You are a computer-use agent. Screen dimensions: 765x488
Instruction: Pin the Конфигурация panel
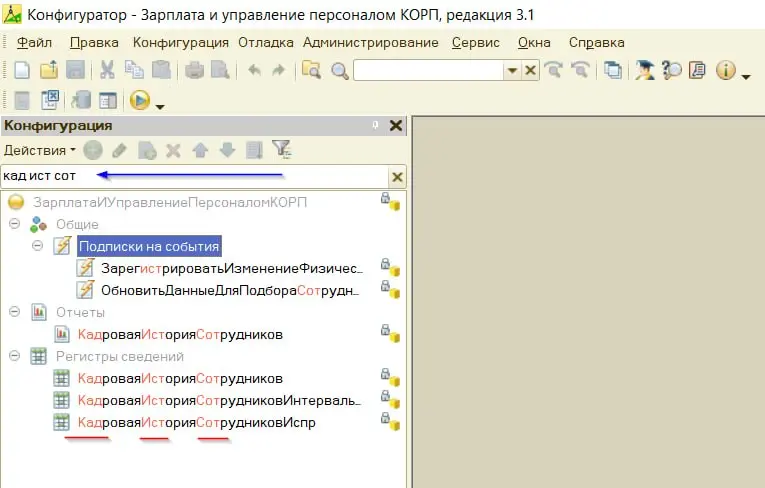[x=375, y=126]
